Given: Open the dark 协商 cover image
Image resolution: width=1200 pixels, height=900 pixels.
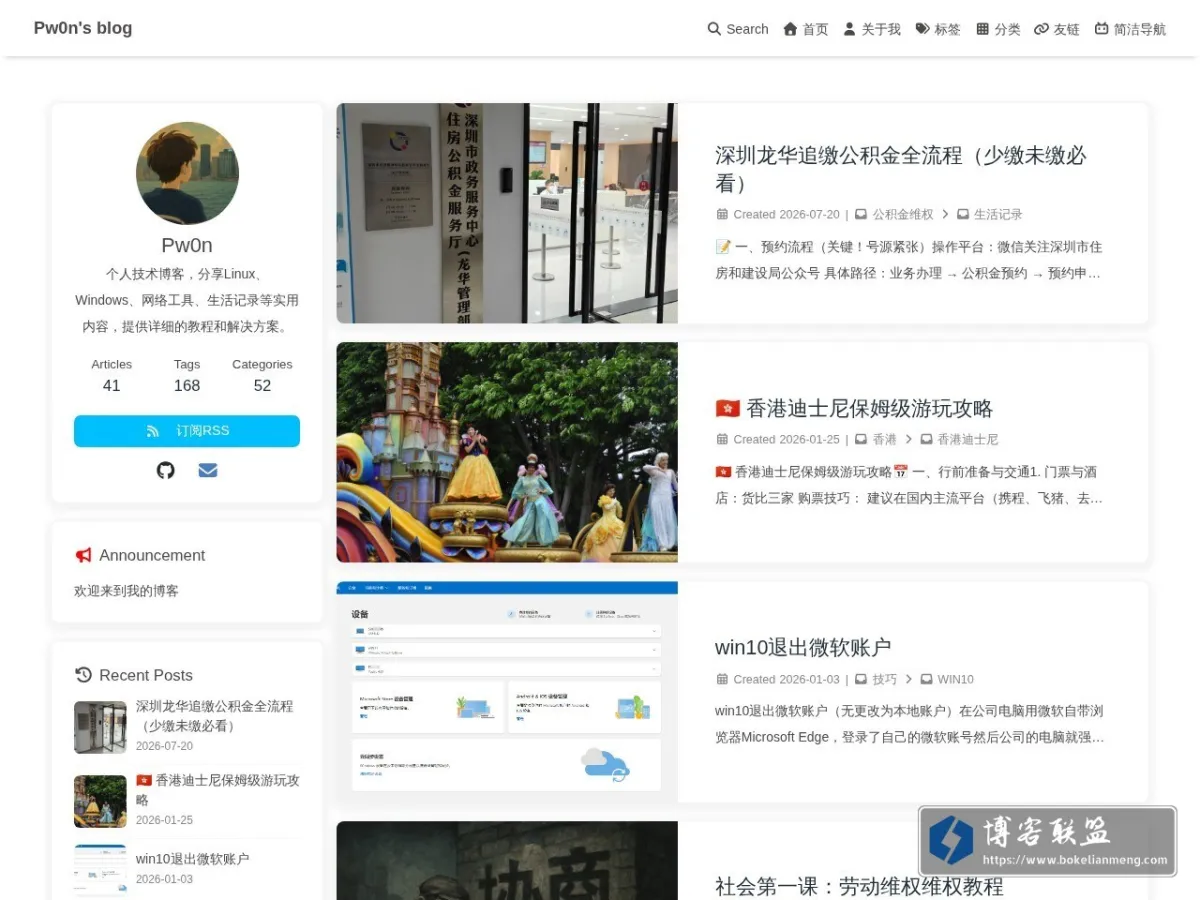Looking at the screenshot, I should pyautogui.click(x=507, y=861).
